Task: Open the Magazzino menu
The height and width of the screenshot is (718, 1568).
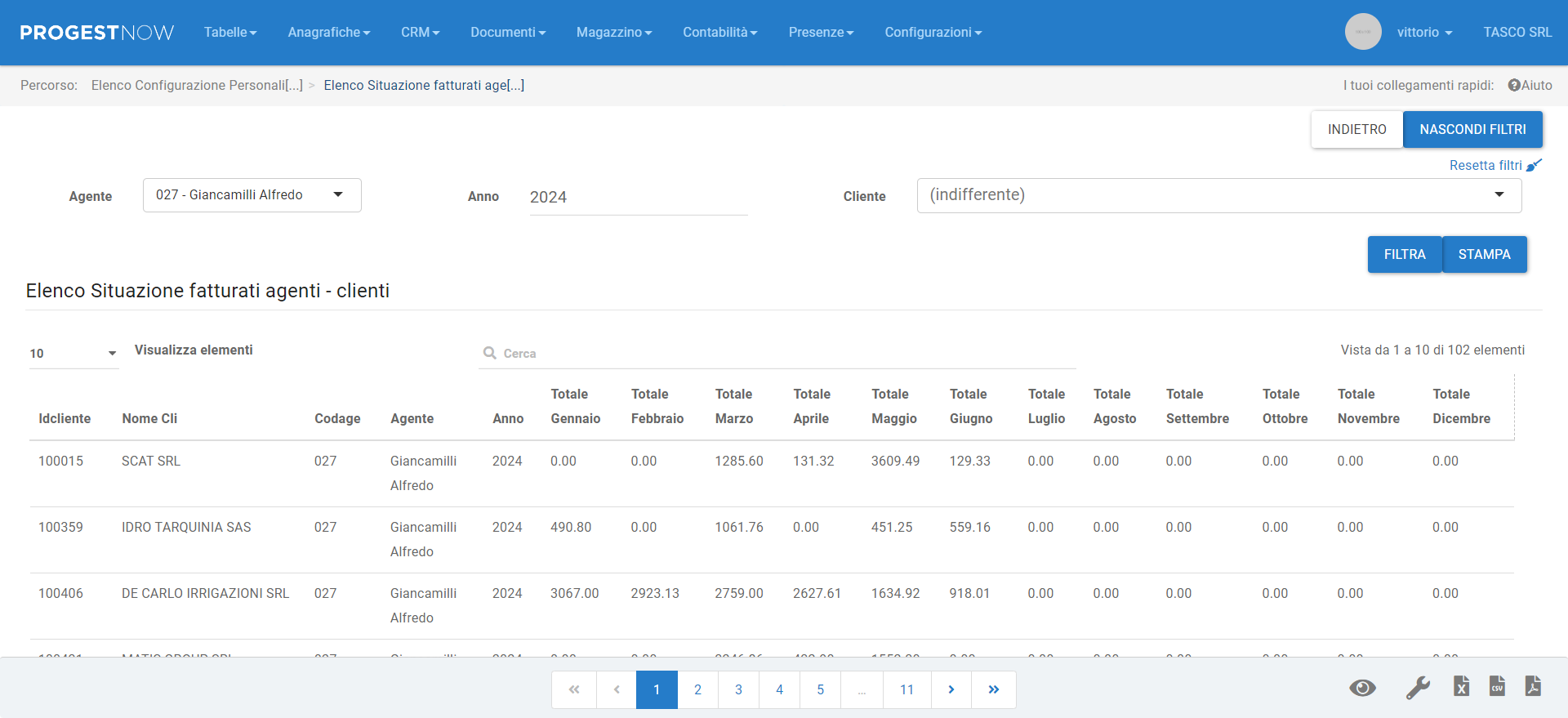Action: (x=613, y=32)
